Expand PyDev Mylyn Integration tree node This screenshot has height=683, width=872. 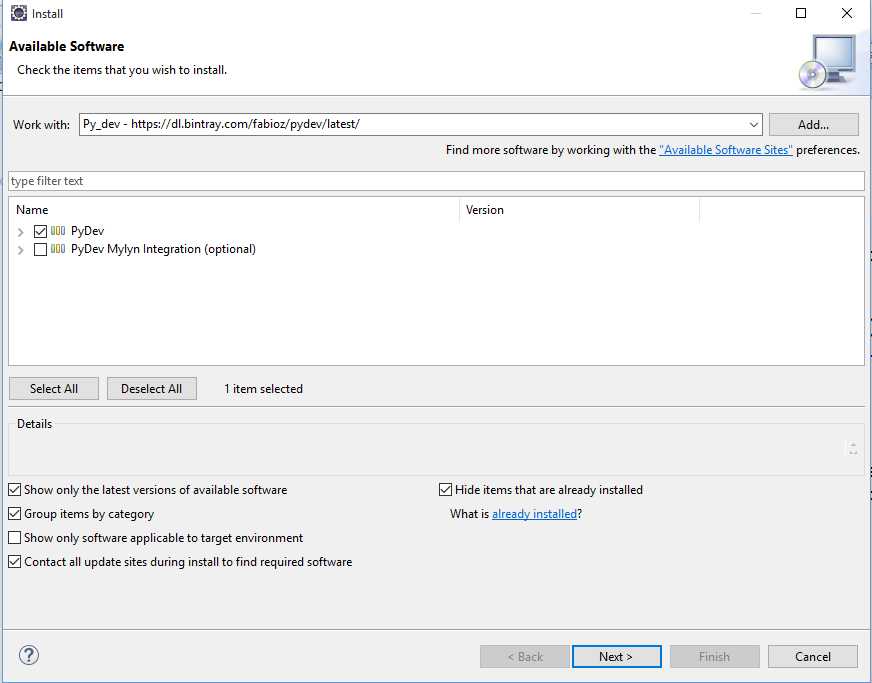21,250
